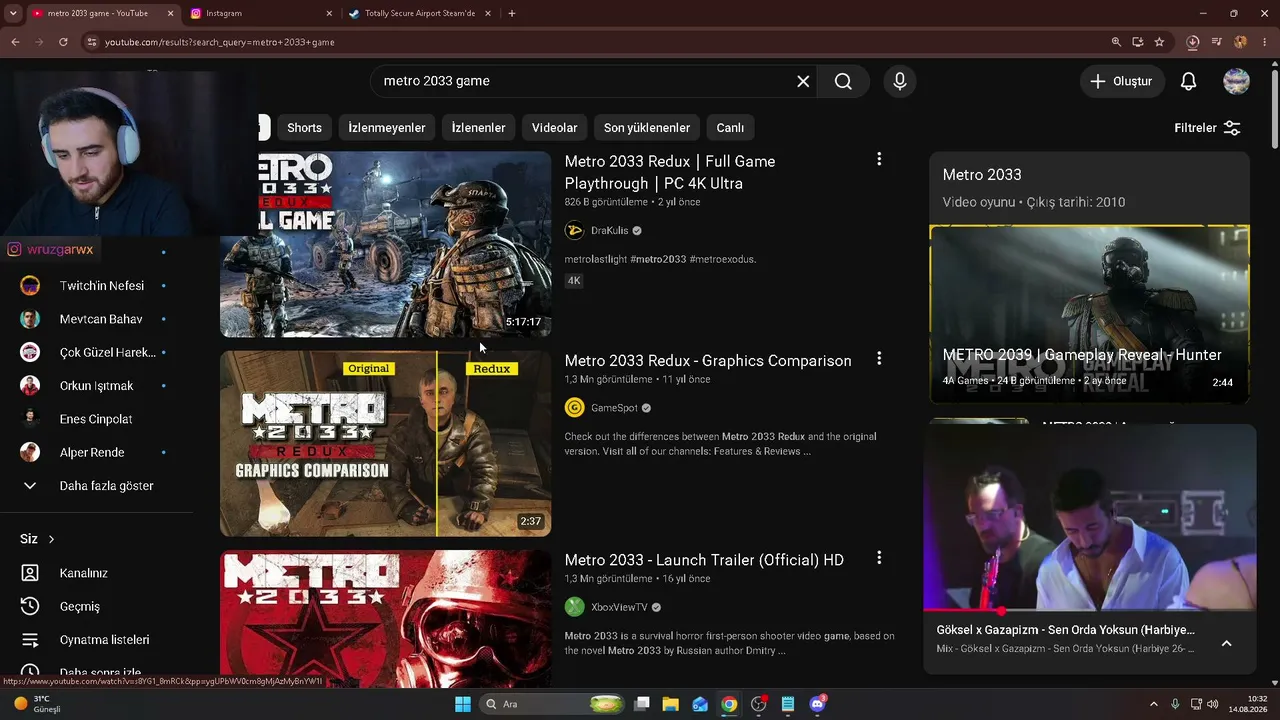Open Metro 2033 - Launch Trailer title

click(704, 560)
